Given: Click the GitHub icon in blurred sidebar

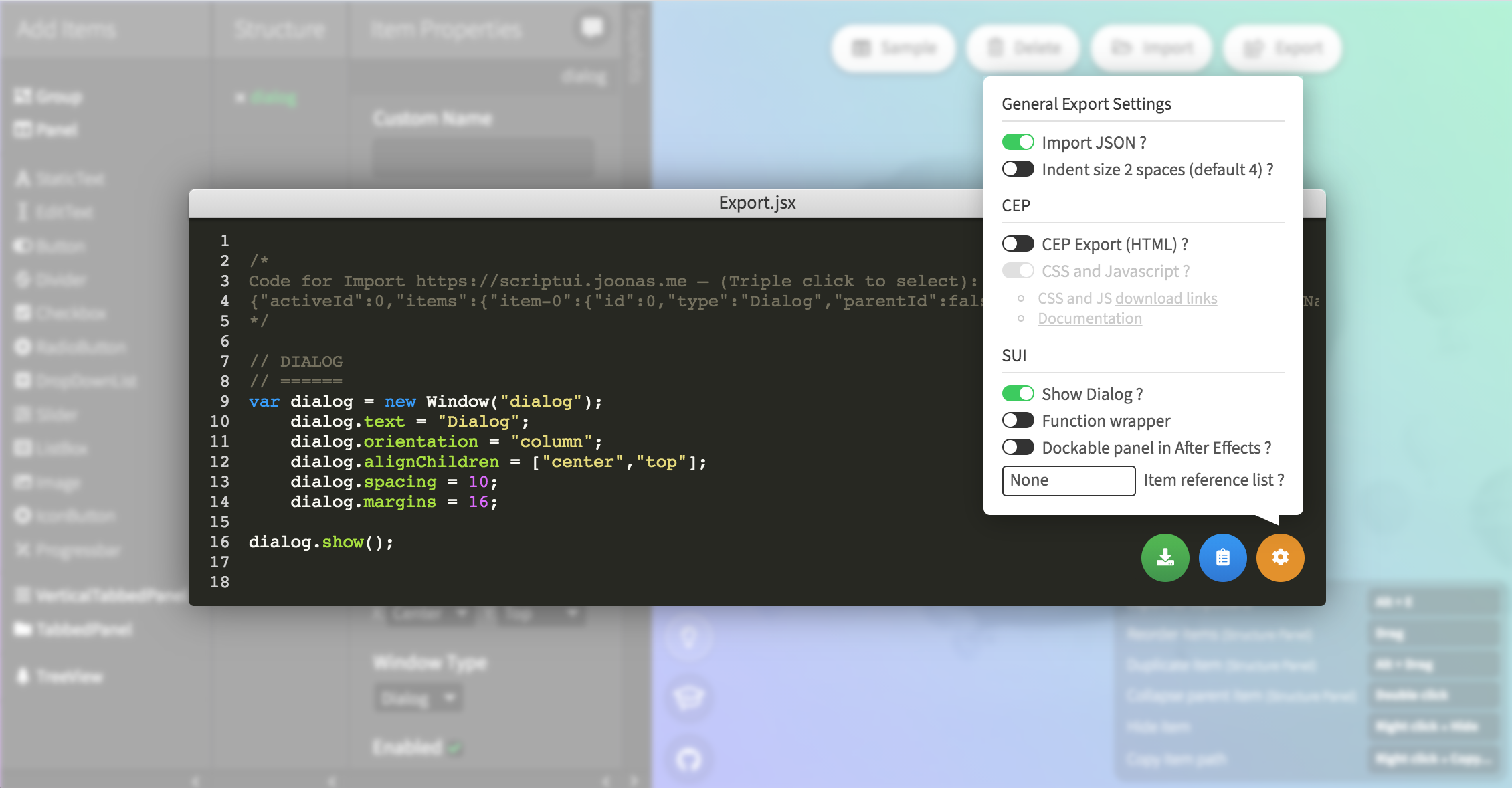Looking at the screenshot, I should coord(689,759).
